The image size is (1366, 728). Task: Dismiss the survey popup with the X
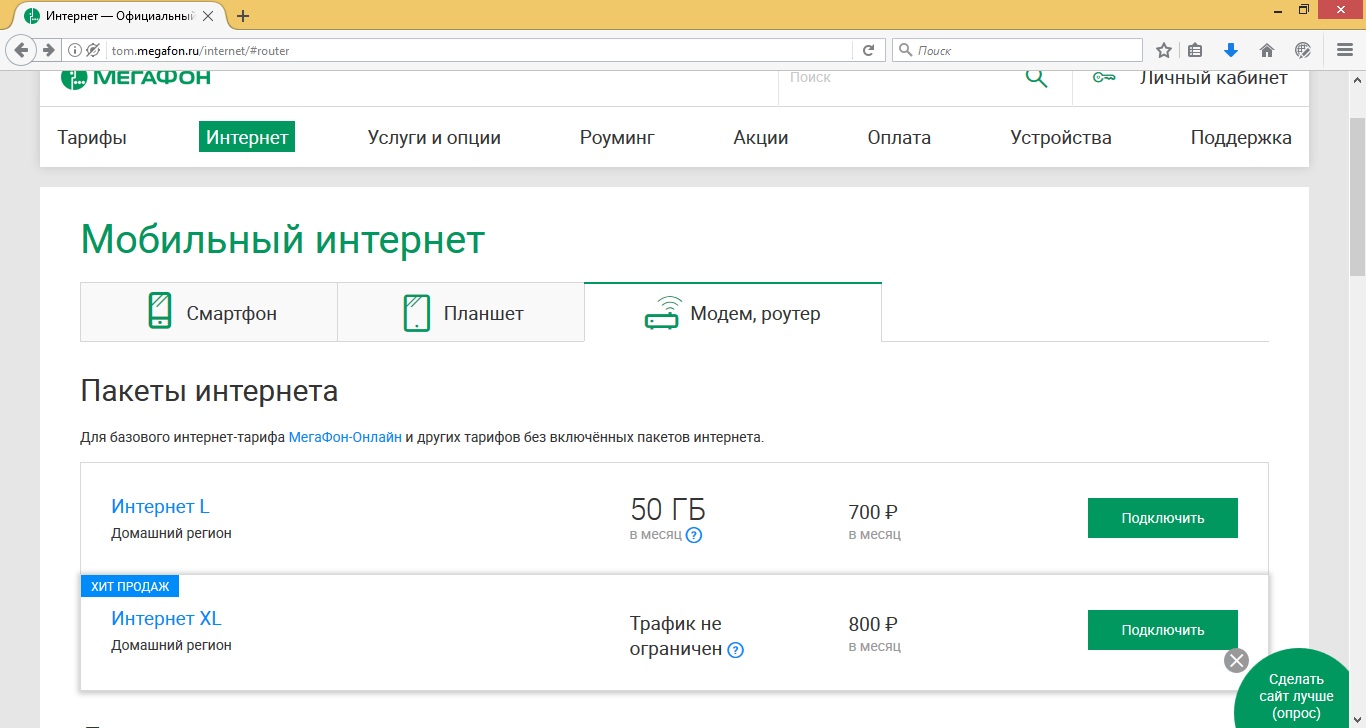(x=1236, y=660)
